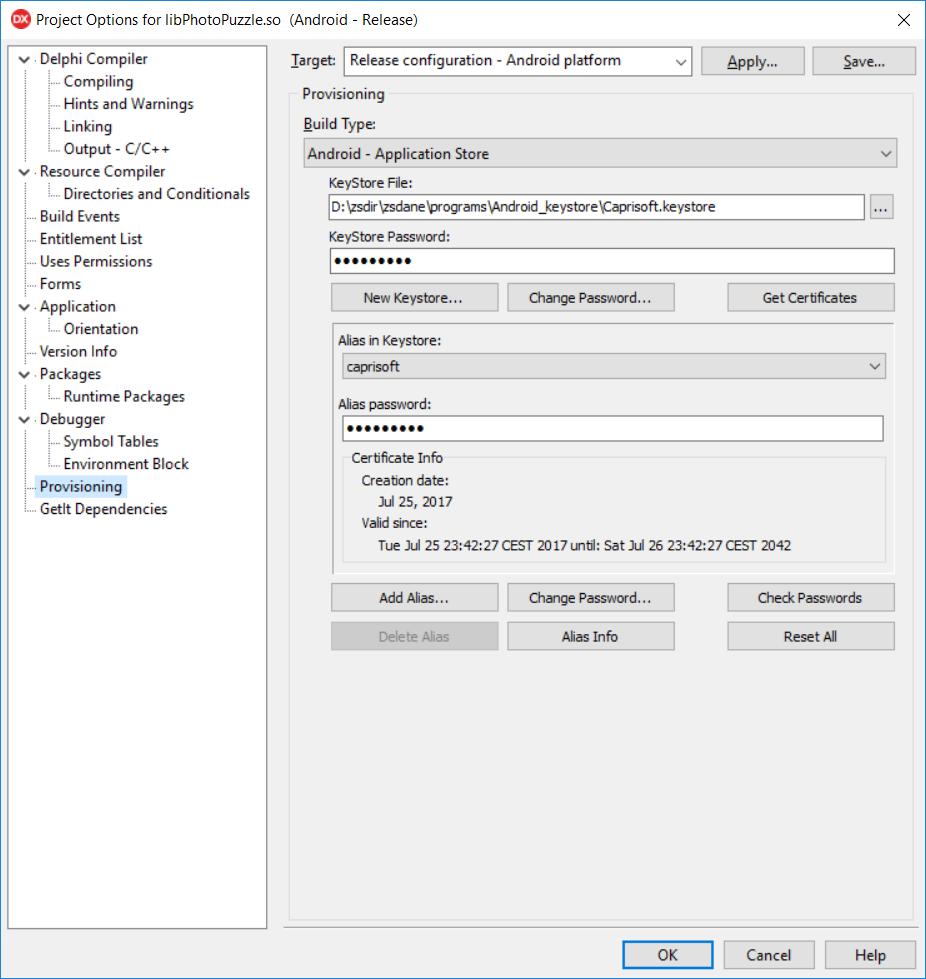926x979 pixels.
Task: Click the DX application icon in title bar
Action: click(x=21, y=19)
